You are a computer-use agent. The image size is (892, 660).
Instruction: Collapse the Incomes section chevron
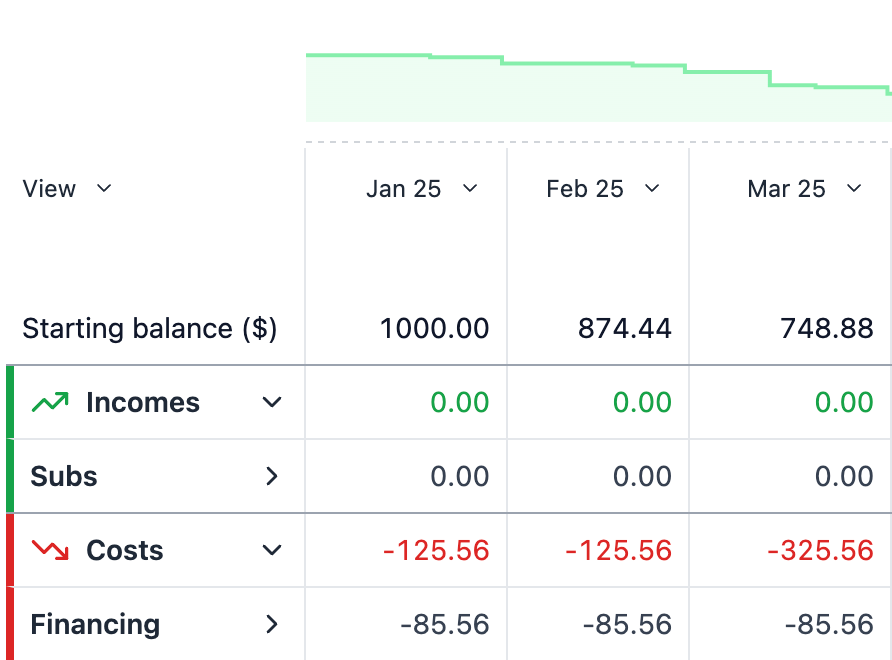271,403
